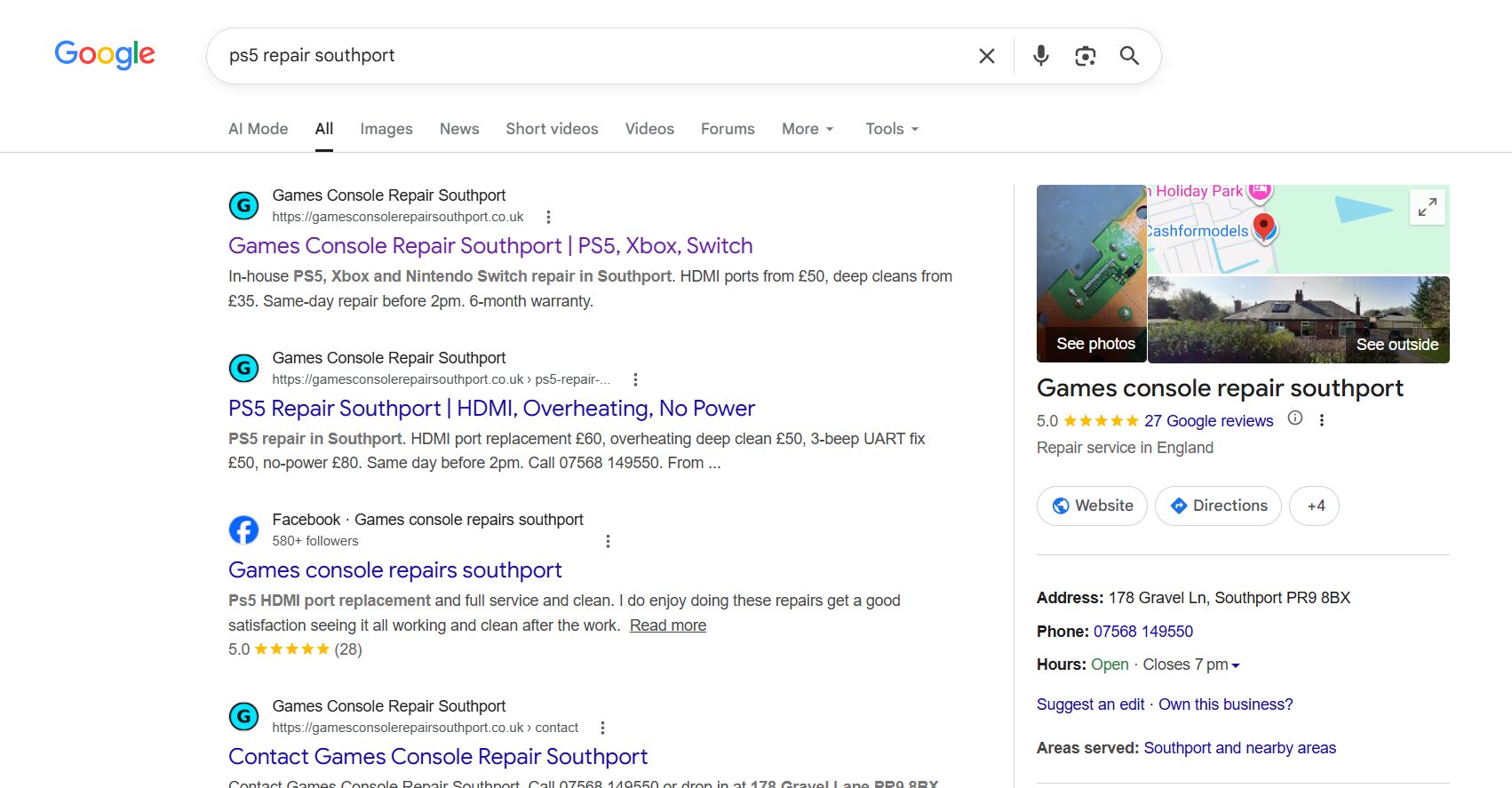Click the info icon next to reviews
Image resolution: width=1512 pixels, height=788 pixels.
[1295, 418]
